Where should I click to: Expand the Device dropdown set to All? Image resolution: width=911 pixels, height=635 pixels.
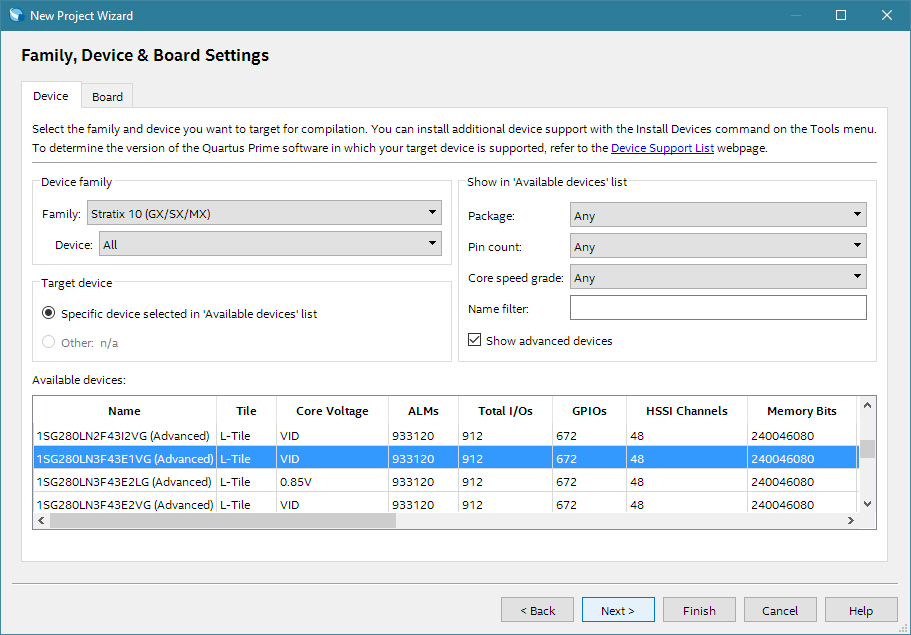pos(270,244)
